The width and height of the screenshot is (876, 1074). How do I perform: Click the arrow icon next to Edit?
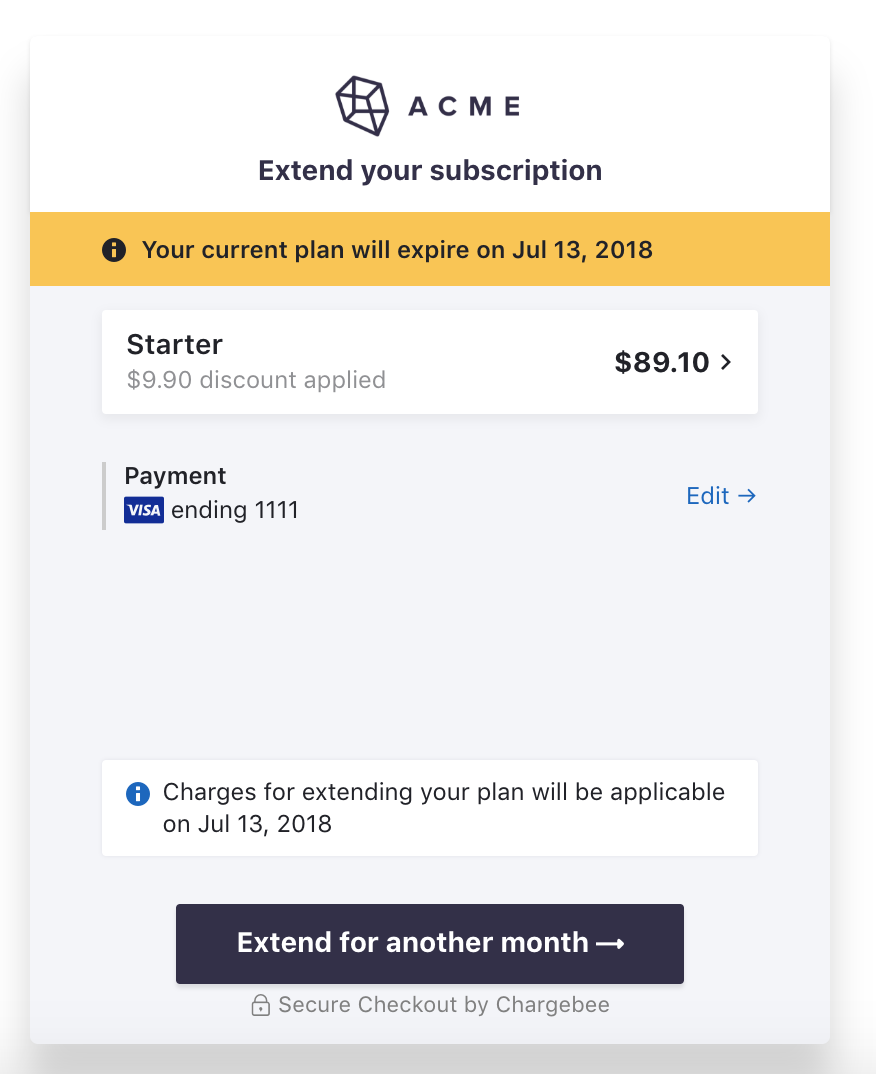click(x=746, y=496)
